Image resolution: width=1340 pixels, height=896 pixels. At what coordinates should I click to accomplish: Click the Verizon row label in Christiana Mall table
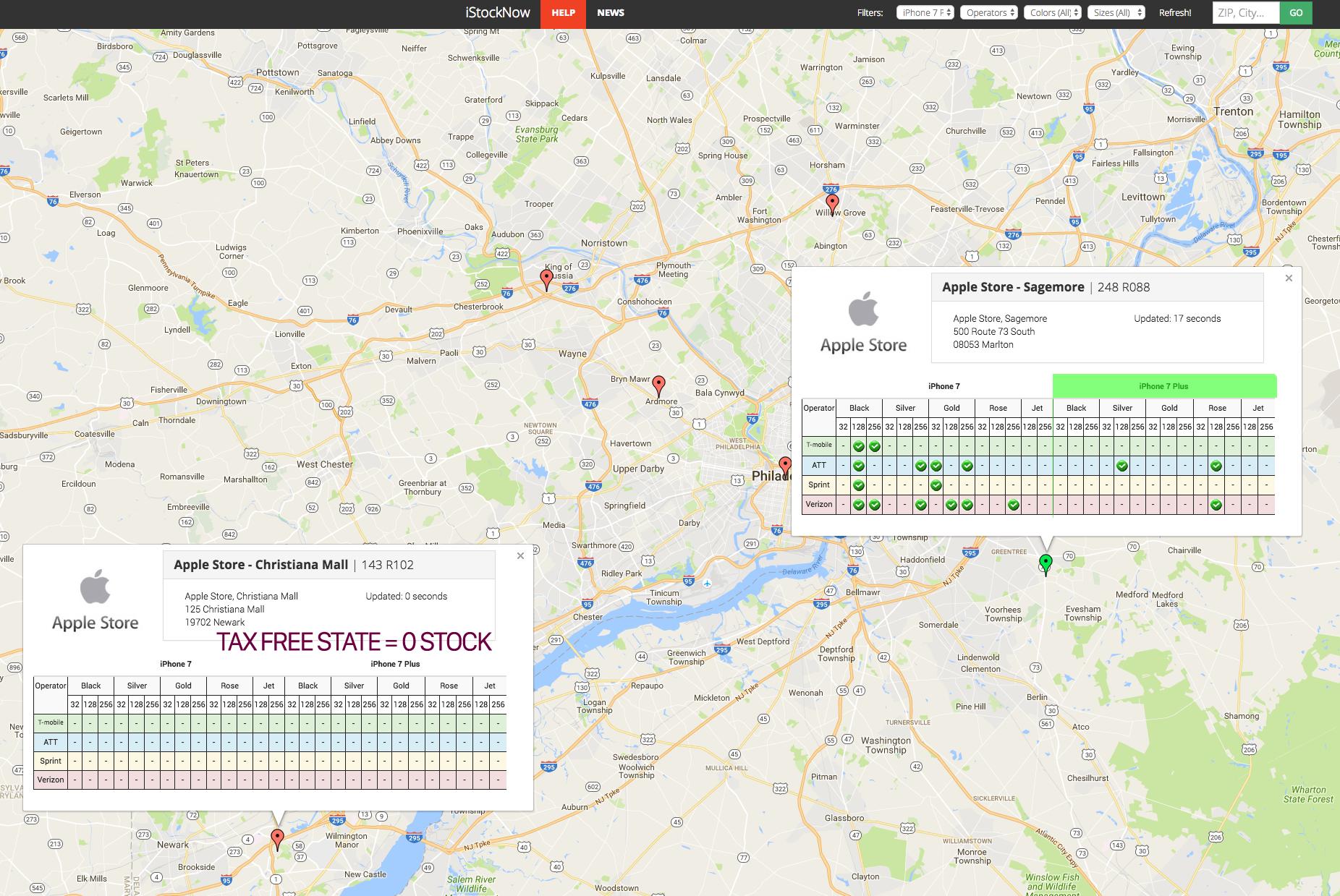coord(51,780)
